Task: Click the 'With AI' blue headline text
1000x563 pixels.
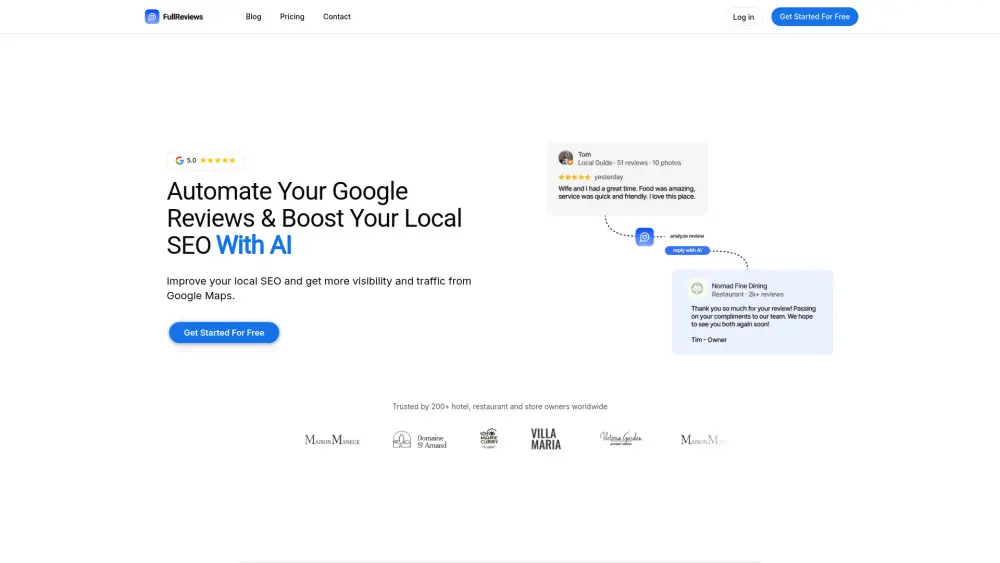Action: pyautogui.click(x=254, y=245)
